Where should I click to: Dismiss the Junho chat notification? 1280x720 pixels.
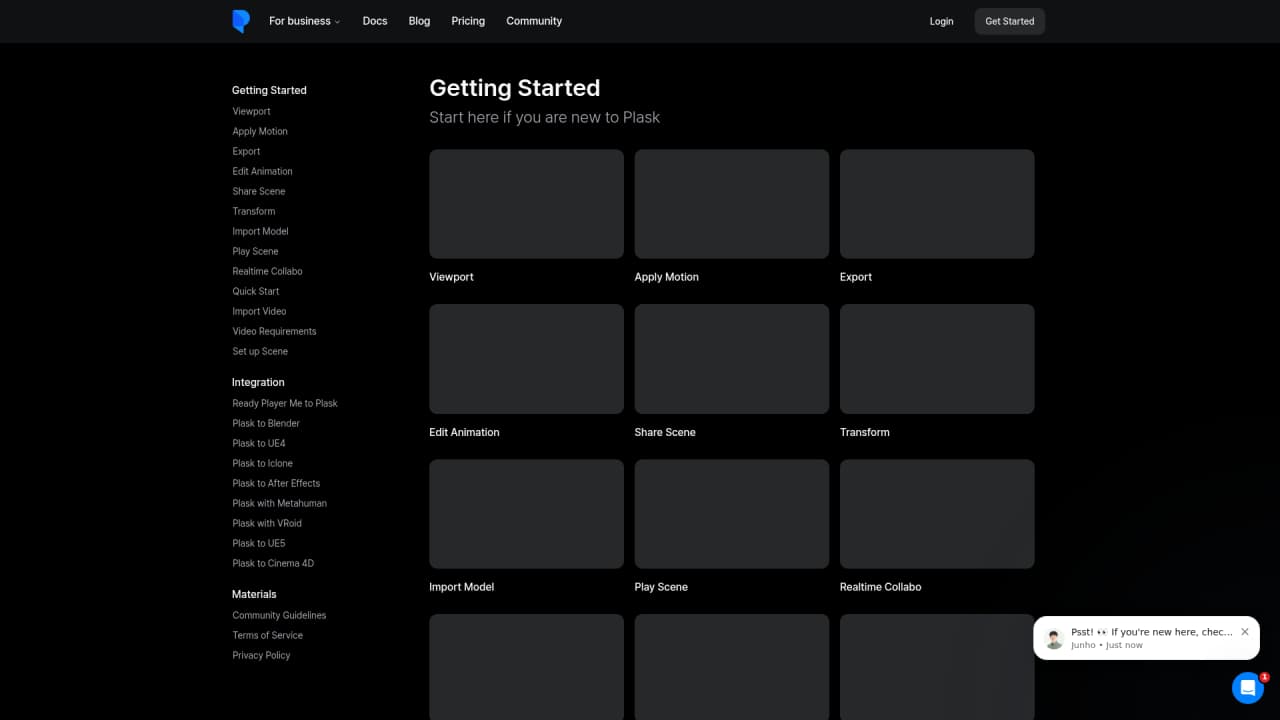(1245, 632)
